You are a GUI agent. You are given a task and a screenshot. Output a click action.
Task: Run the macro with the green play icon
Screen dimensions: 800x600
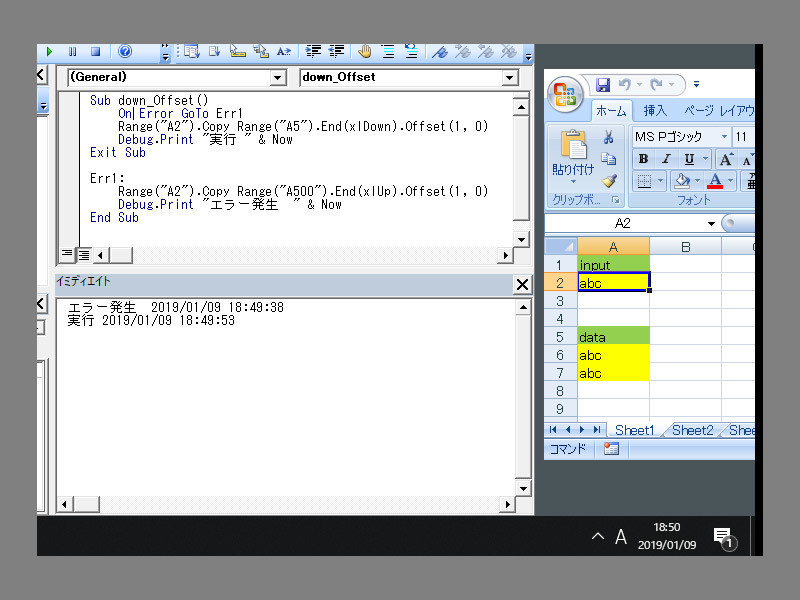49,52
